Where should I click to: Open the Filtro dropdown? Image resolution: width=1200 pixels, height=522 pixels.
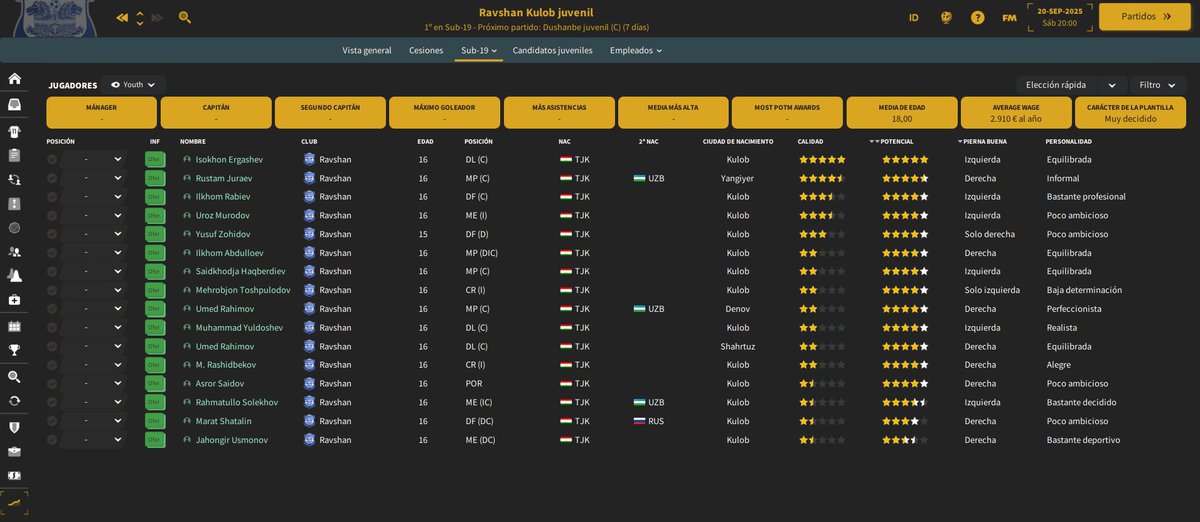(x=1158, y=85)
